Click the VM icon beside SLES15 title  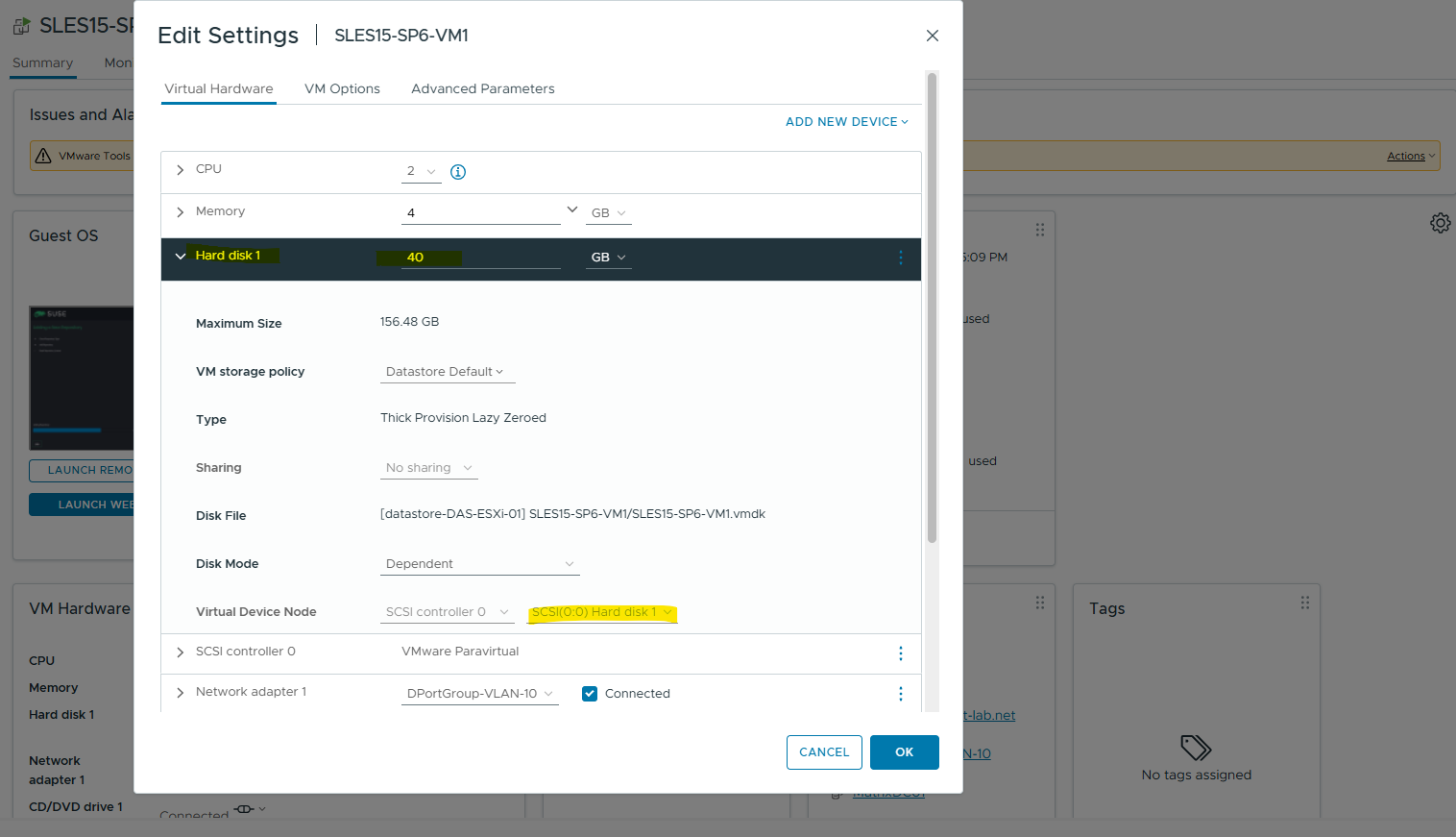point(21,26)
